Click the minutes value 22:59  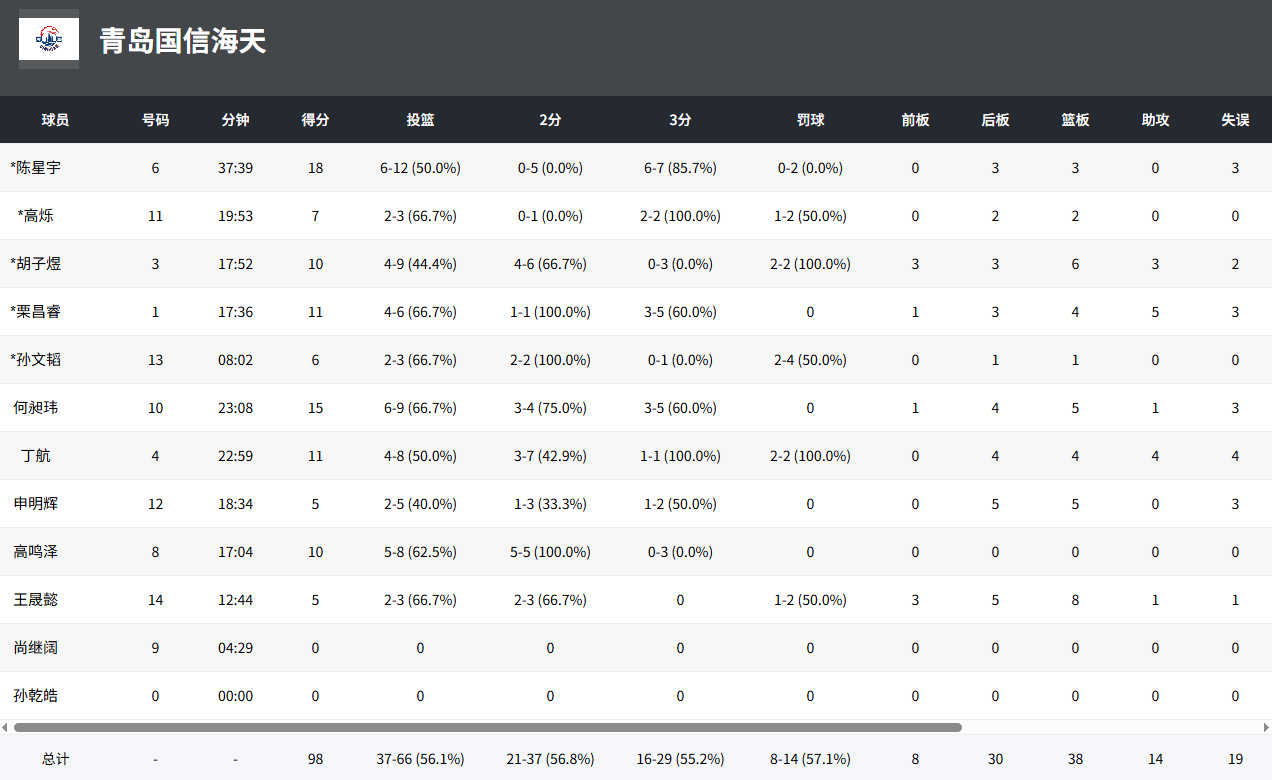tap(235, 456)
